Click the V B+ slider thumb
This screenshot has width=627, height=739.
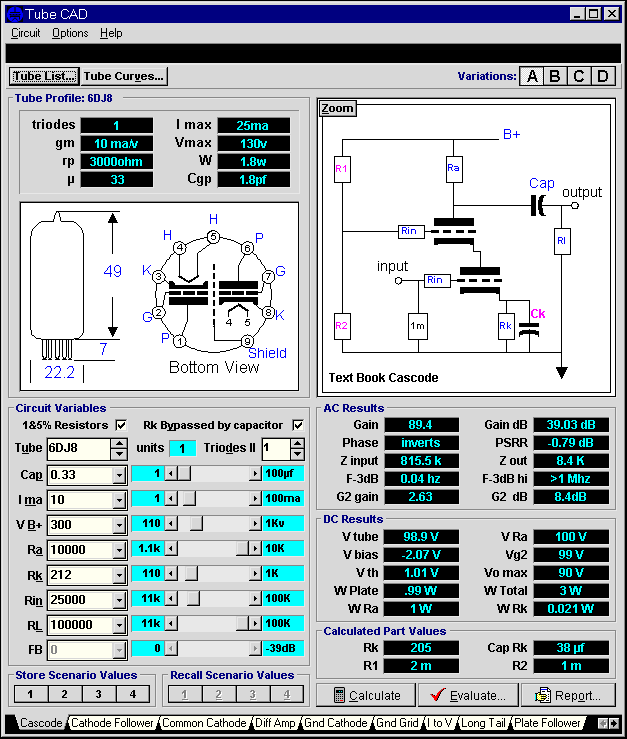(x=196, y=523)
